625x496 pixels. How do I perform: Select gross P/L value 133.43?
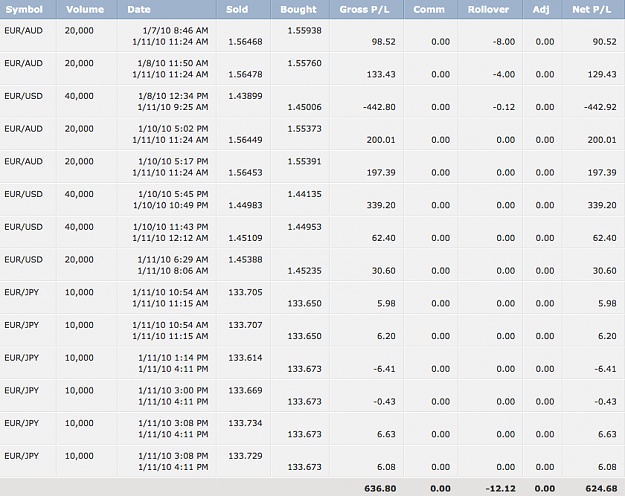pos(381,75)
